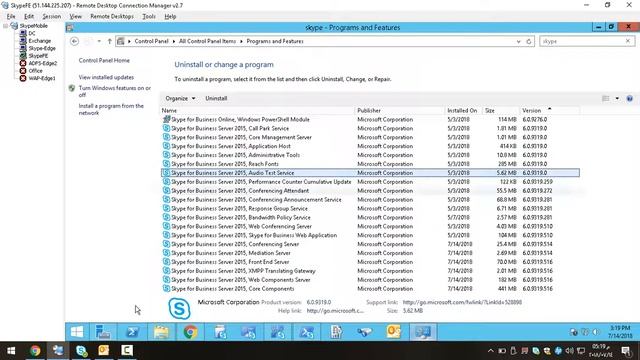The height and width of the screenshot is (360, 640).
Task: Open the remote Start button on SkypeFE taskbar
Action: point(77,332)
